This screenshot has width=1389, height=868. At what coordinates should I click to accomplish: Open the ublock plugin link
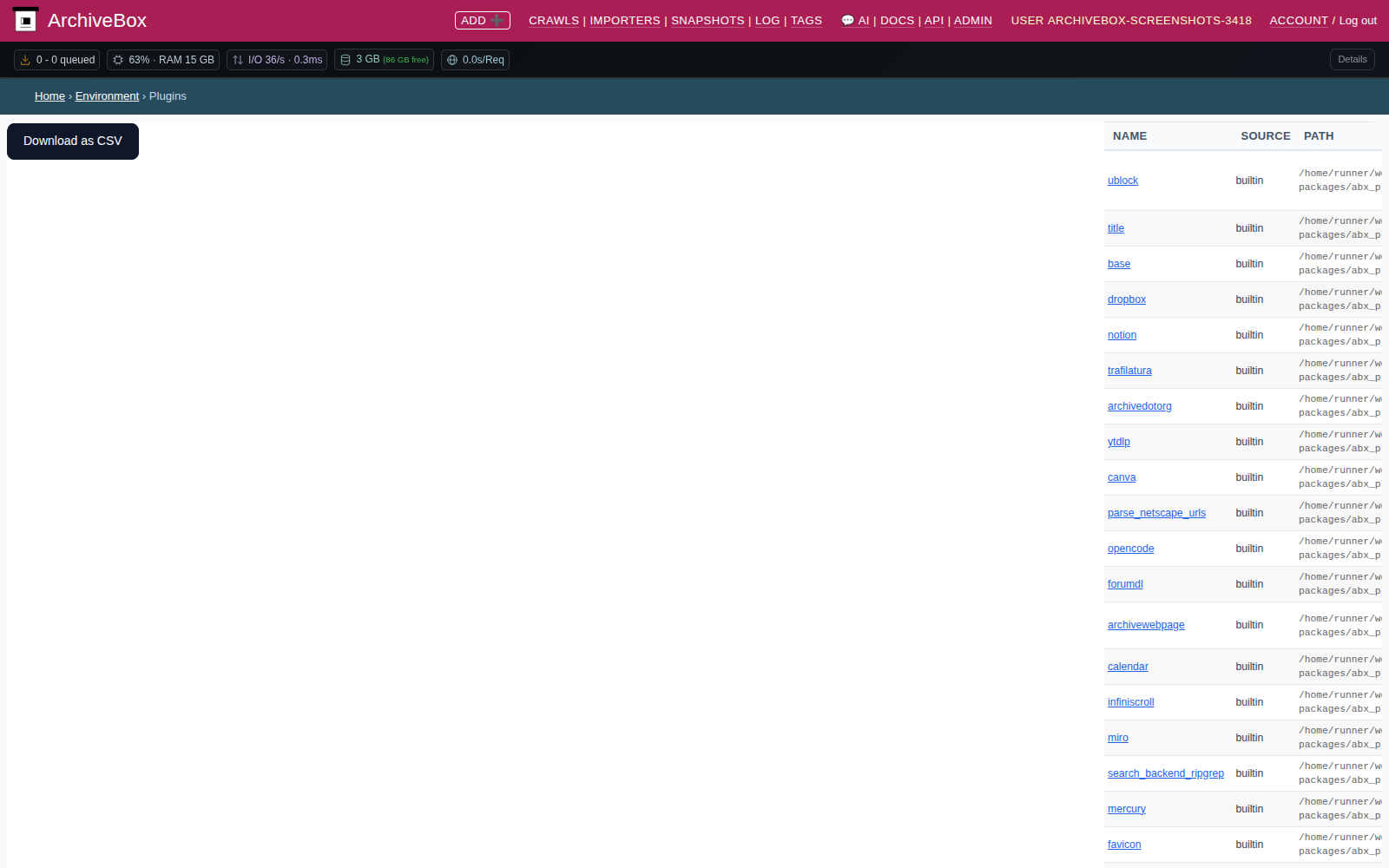(1122, 181)
